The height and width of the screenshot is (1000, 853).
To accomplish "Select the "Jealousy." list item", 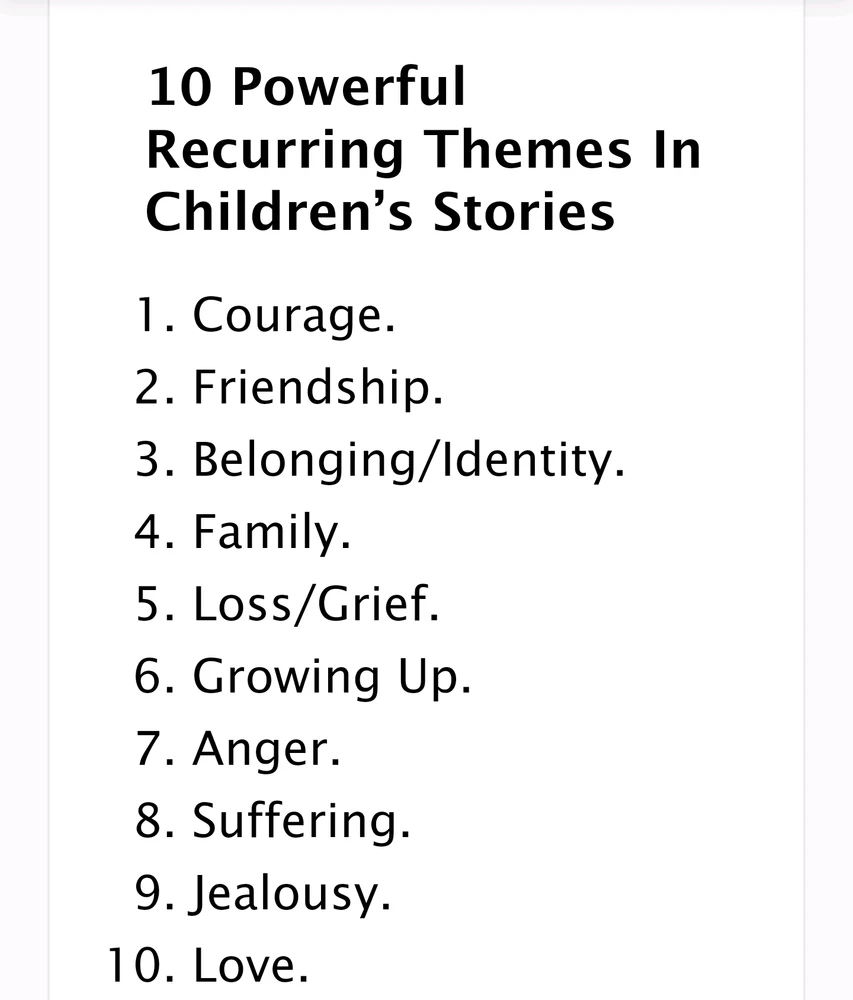I will (x=291, y=893).
